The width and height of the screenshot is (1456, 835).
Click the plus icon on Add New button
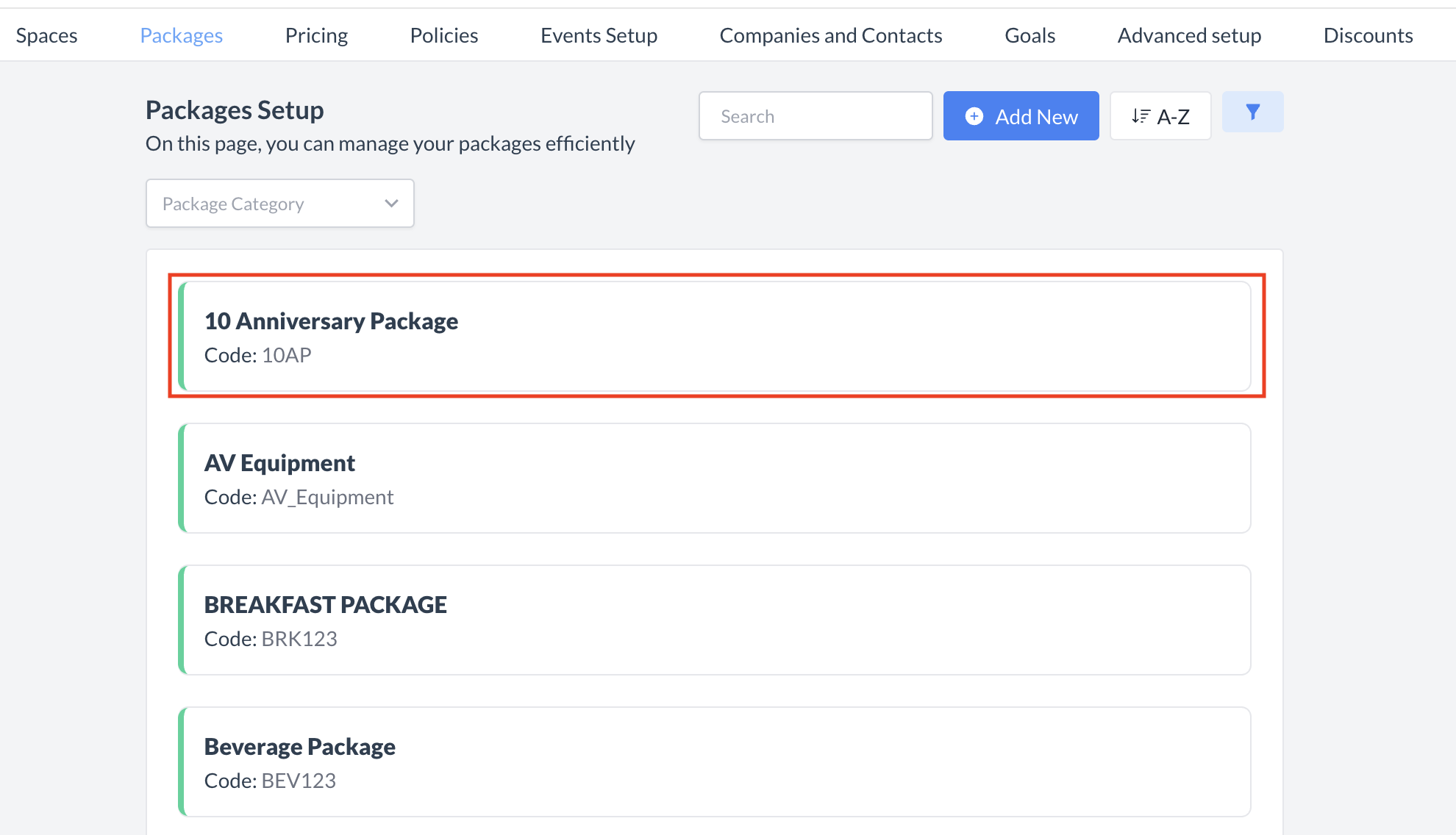pos(974,115)
